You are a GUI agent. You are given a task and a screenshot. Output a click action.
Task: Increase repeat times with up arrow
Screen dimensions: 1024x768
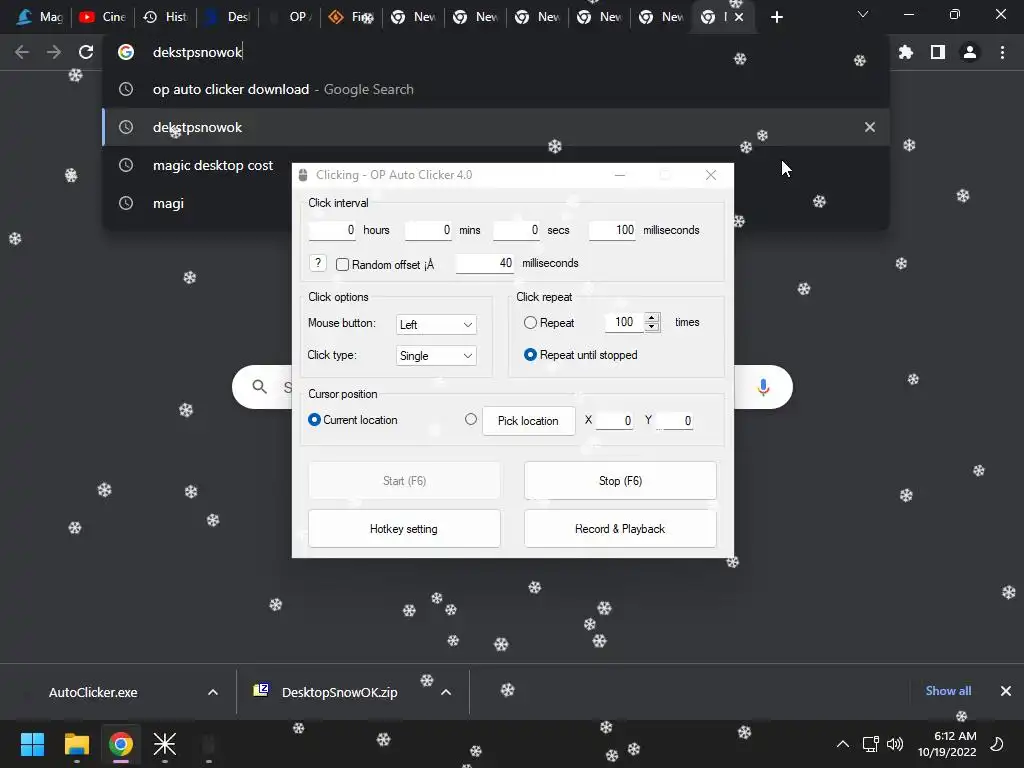coord(652,317)
